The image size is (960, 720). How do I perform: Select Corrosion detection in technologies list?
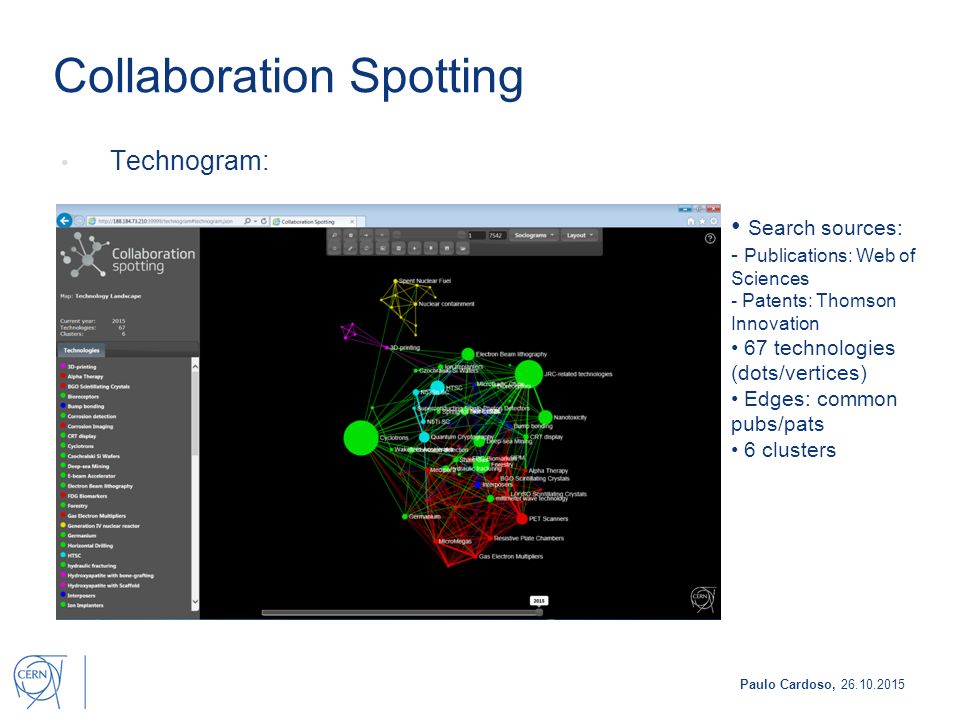click(x=88, y=416)
